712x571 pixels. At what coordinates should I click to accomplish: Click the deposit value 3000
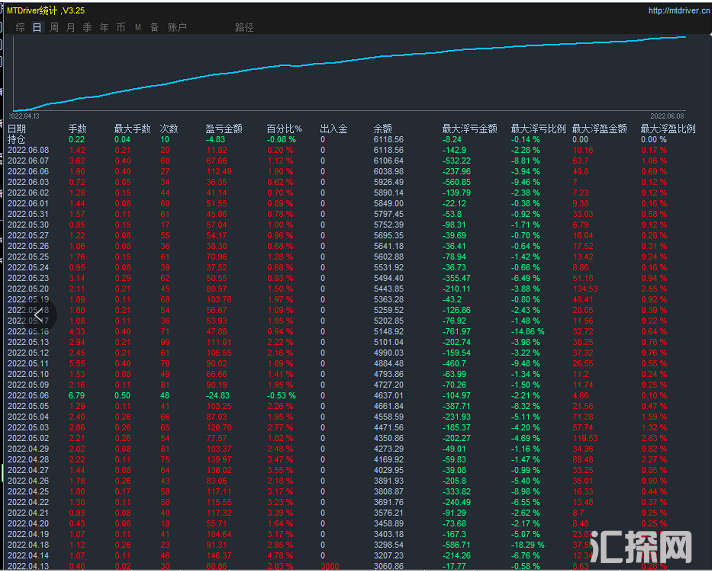pyautogui.click(x=330, y=566)
